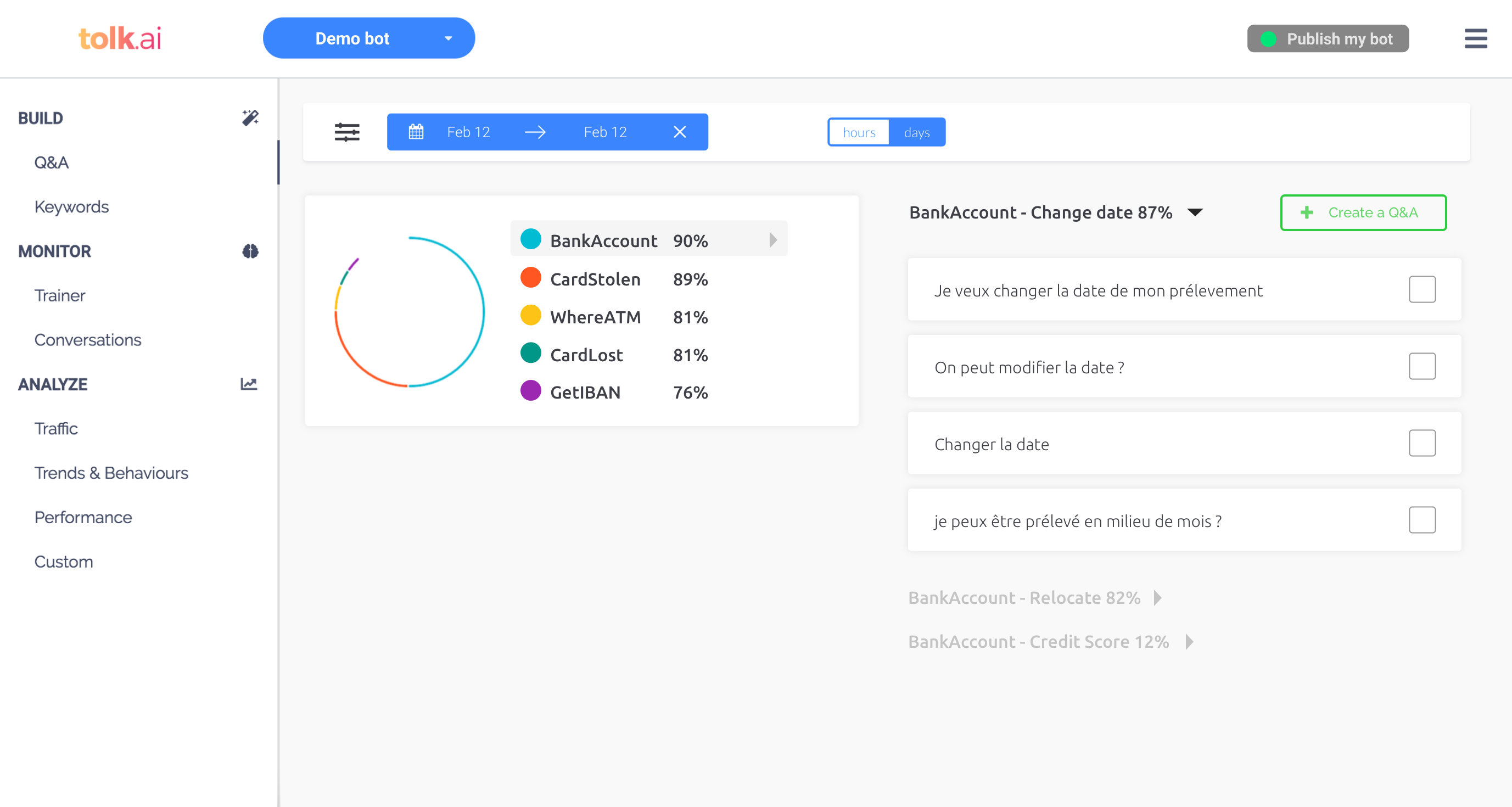This screenshot has height=807, width=1512.
Task: Check 'Je veux changer la date' checkbox
Action: pos(1421,289)
